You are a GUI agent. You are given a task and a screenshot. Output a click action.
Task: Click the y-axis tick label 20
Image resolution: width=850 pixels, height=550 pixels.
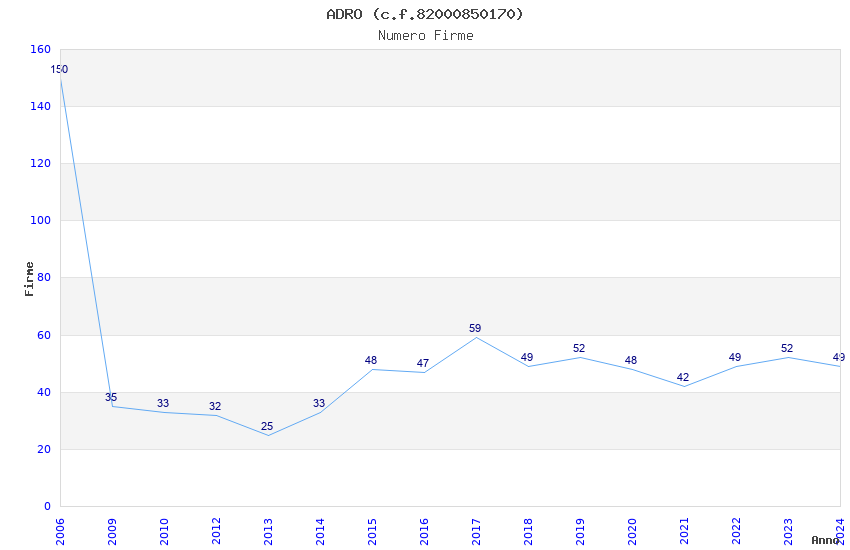click(44, 449)
